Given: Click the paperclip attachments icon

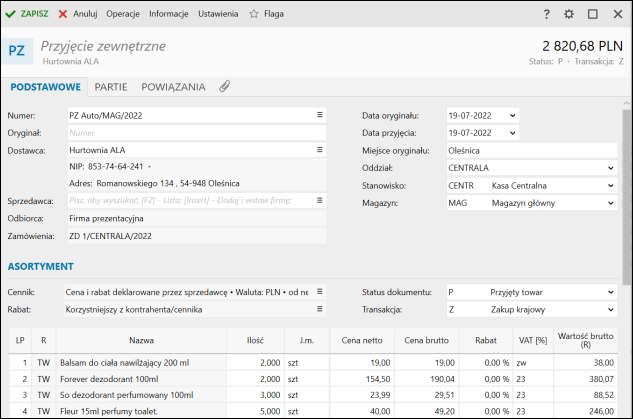Looking at the screenshot, I should pyautogui.click(x=225, y=87).
